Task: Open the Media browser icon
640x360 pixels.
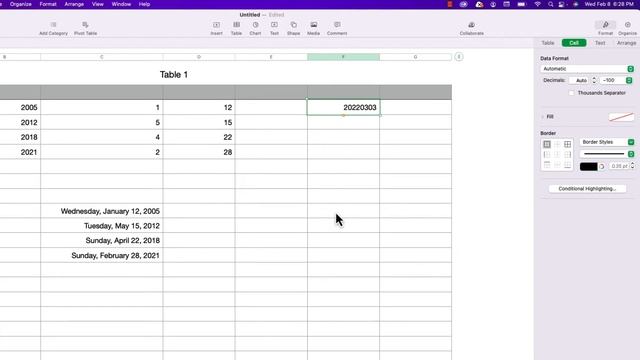Action: click(313, 25)
